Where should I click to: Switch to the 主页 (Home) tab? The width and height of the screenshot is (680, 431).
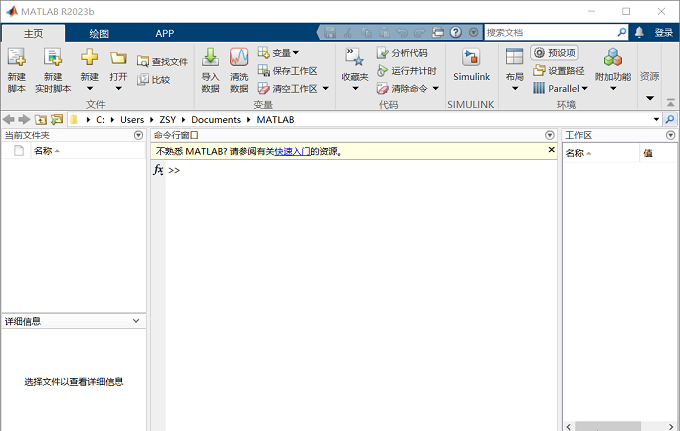click(33, 33)
